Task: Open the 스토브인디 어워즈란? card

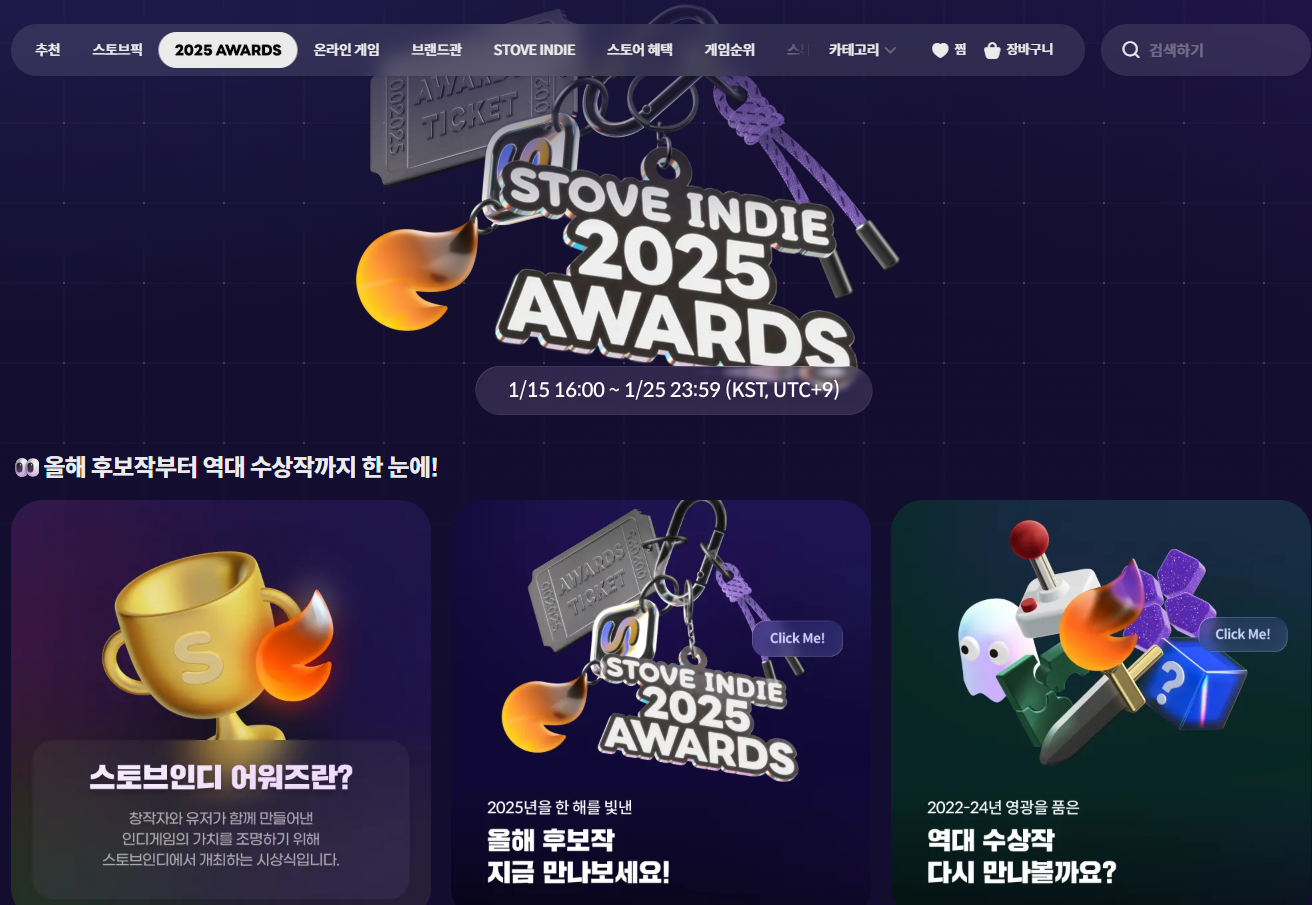Action: coord(221,702)
